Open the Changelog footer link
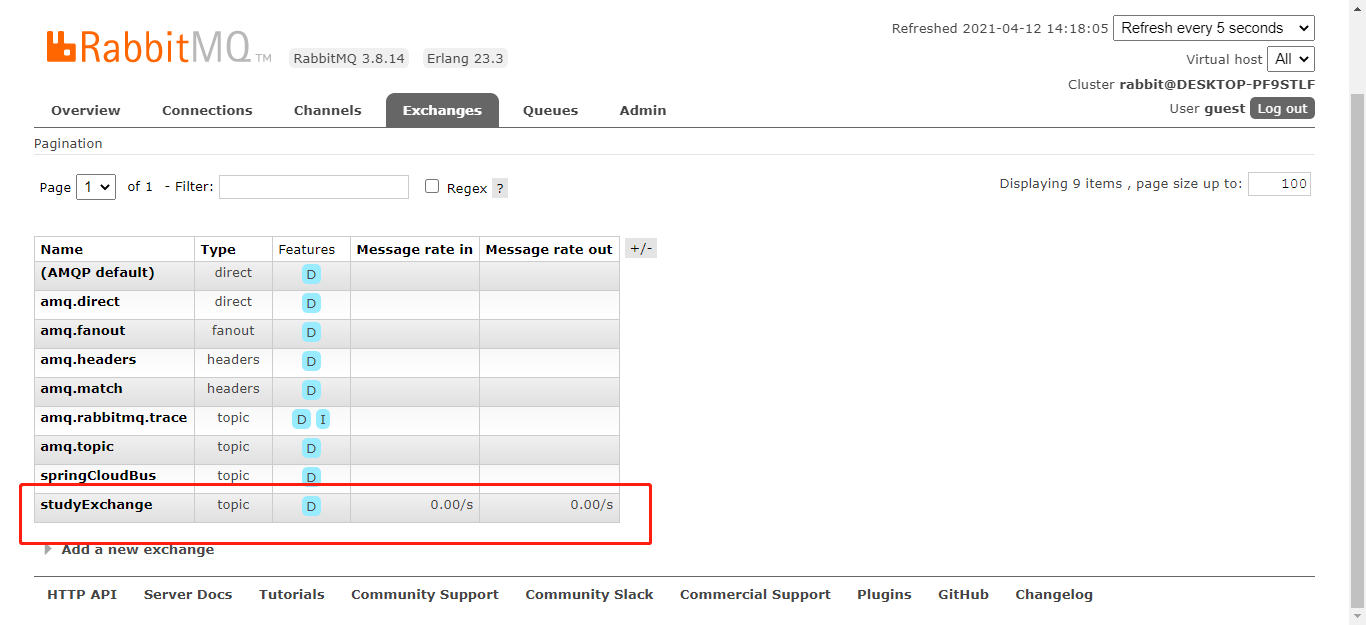This screenshot has width=1366, height=625. [x=1054, y=594]
